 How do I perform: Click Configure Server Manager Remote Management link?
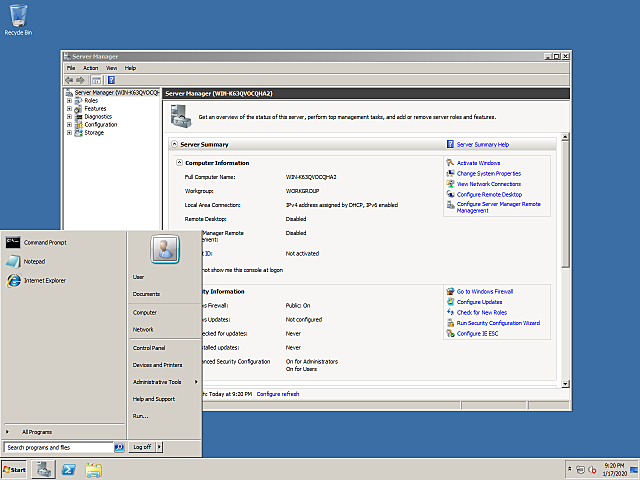tap(498, 207)
